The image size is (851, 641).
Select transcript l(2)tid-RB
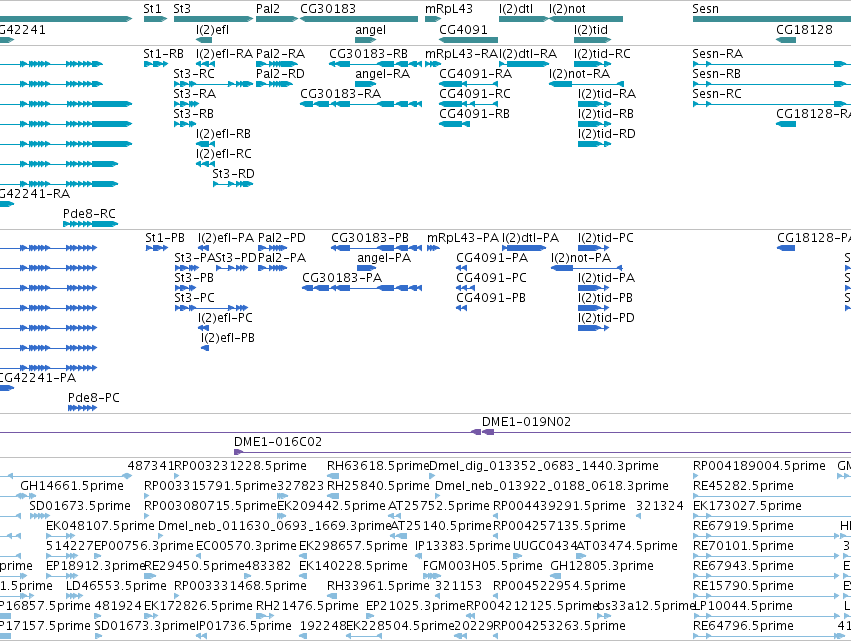[x=595, y=124]
